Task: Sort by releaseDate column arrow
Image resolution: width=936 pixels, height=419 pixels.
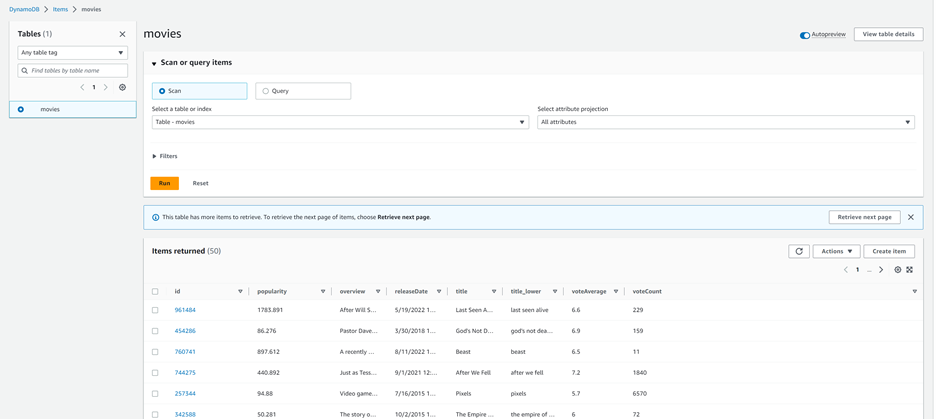Action: [439, 291]
